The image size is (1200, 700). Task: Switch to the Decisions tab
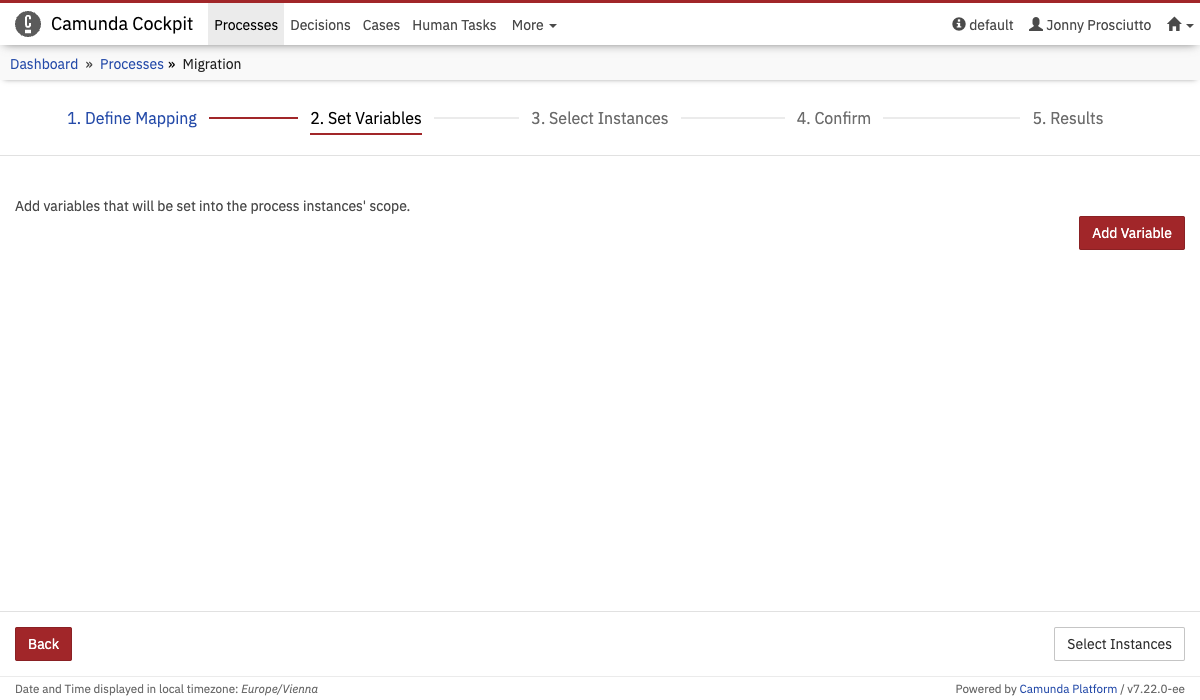tap(320, 25)
